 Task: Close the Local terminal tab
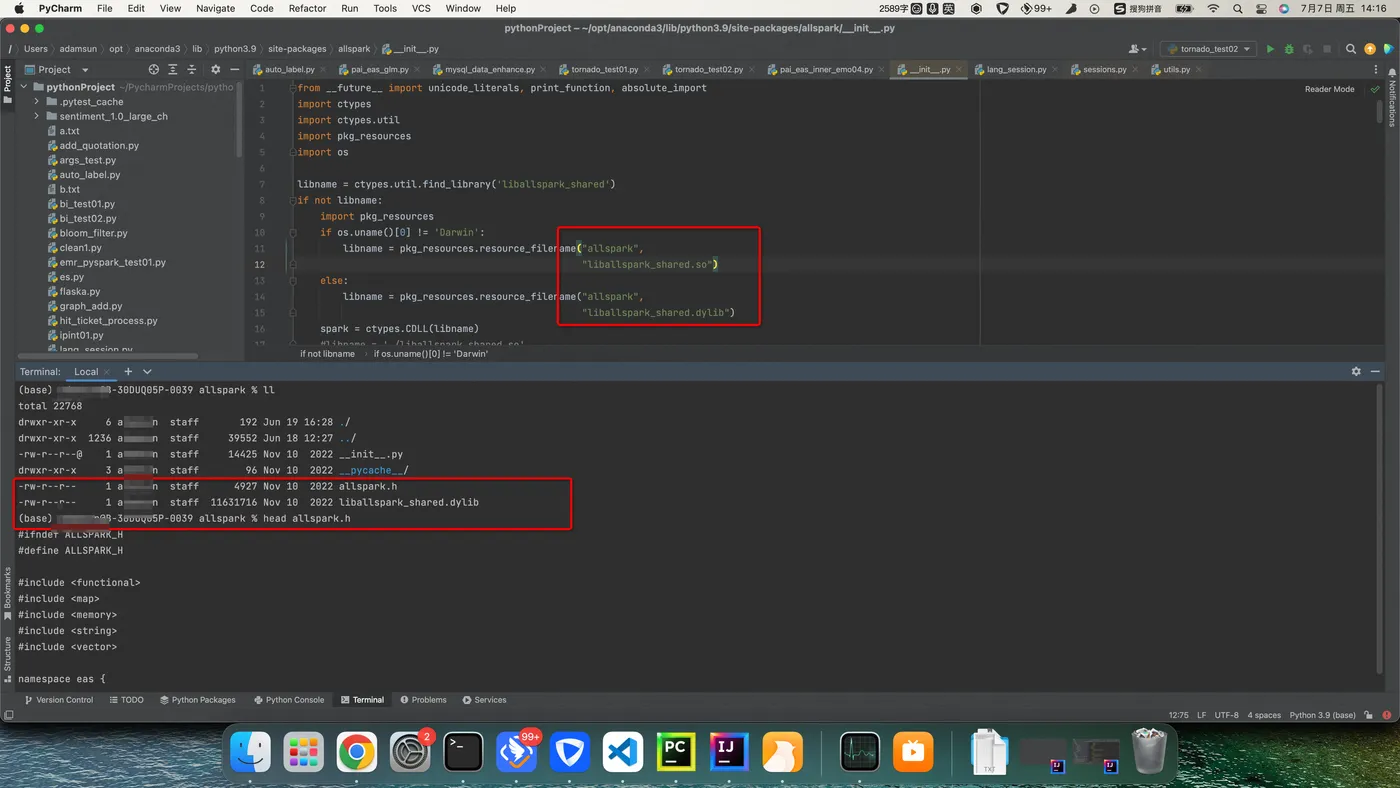[107, 372]
